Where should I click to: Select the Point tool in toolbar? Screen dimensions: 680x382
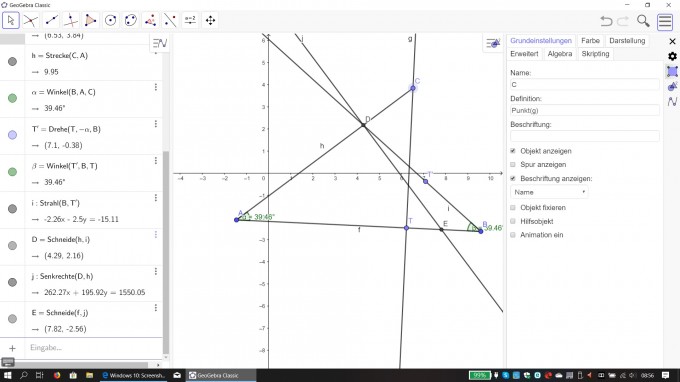click(31, 20)
